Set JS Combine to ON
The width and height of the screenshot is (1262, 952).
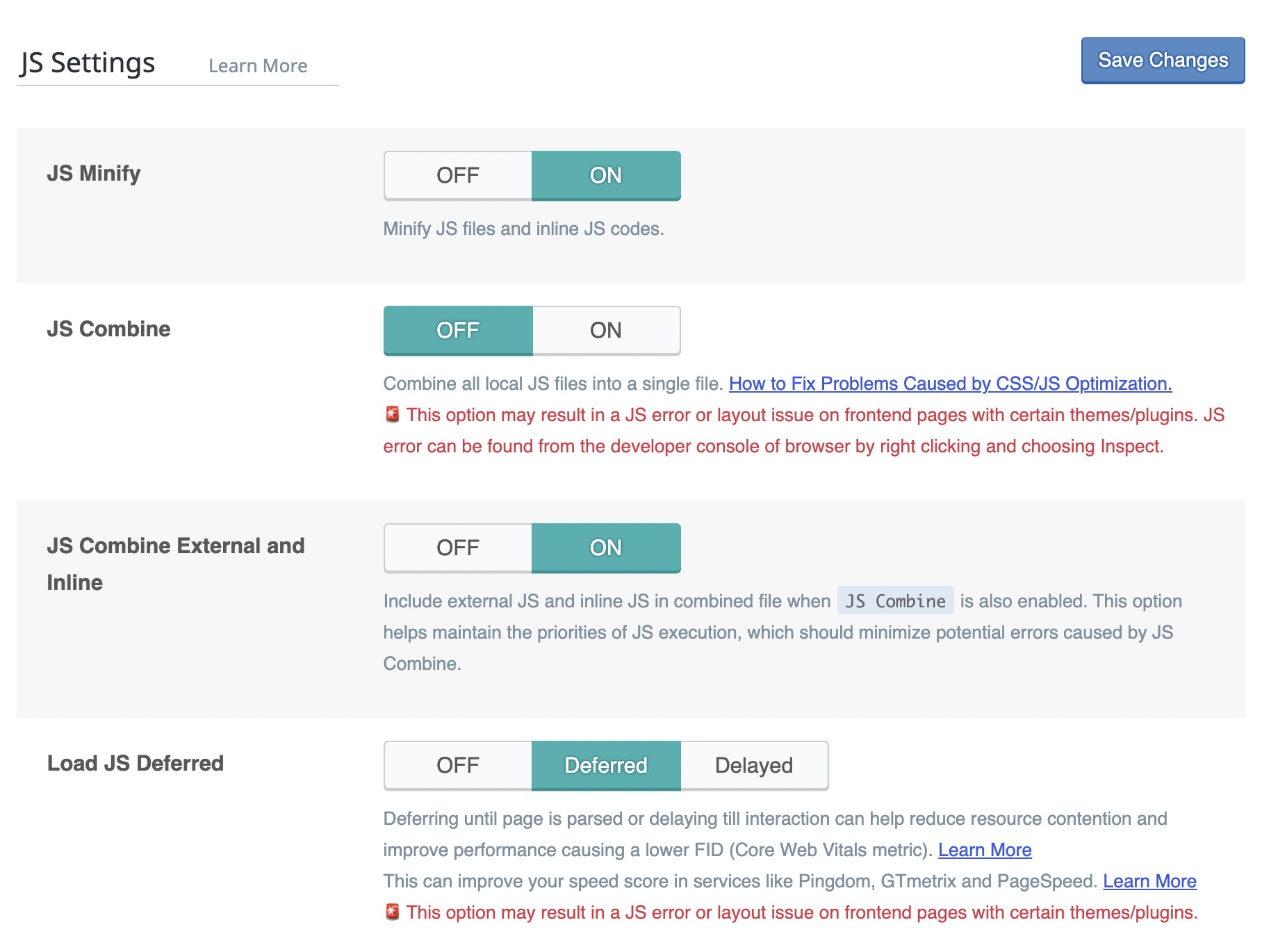point(606,330)
